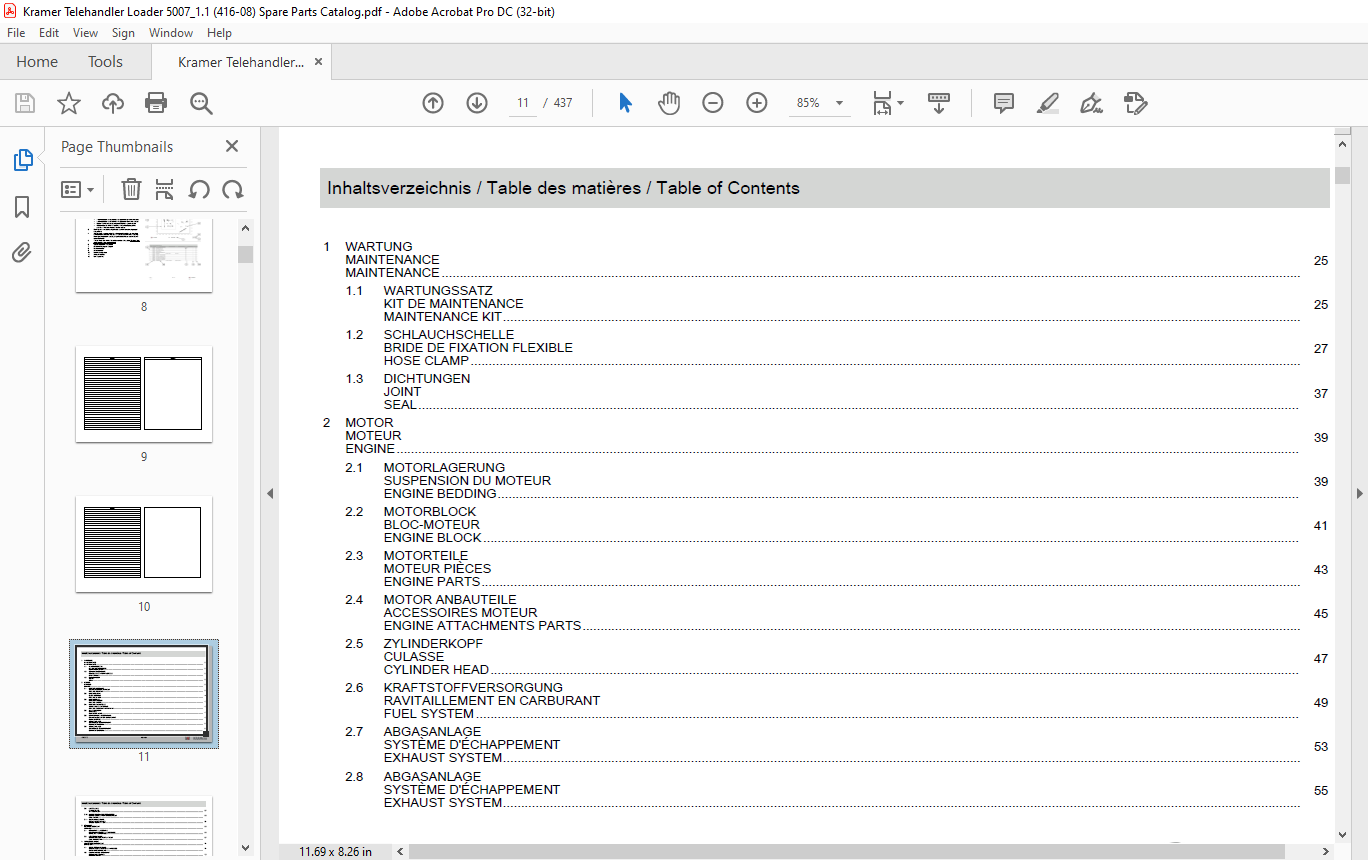Open the Edit menu
Screen dimensions: 1368x860
coord(49,33)
